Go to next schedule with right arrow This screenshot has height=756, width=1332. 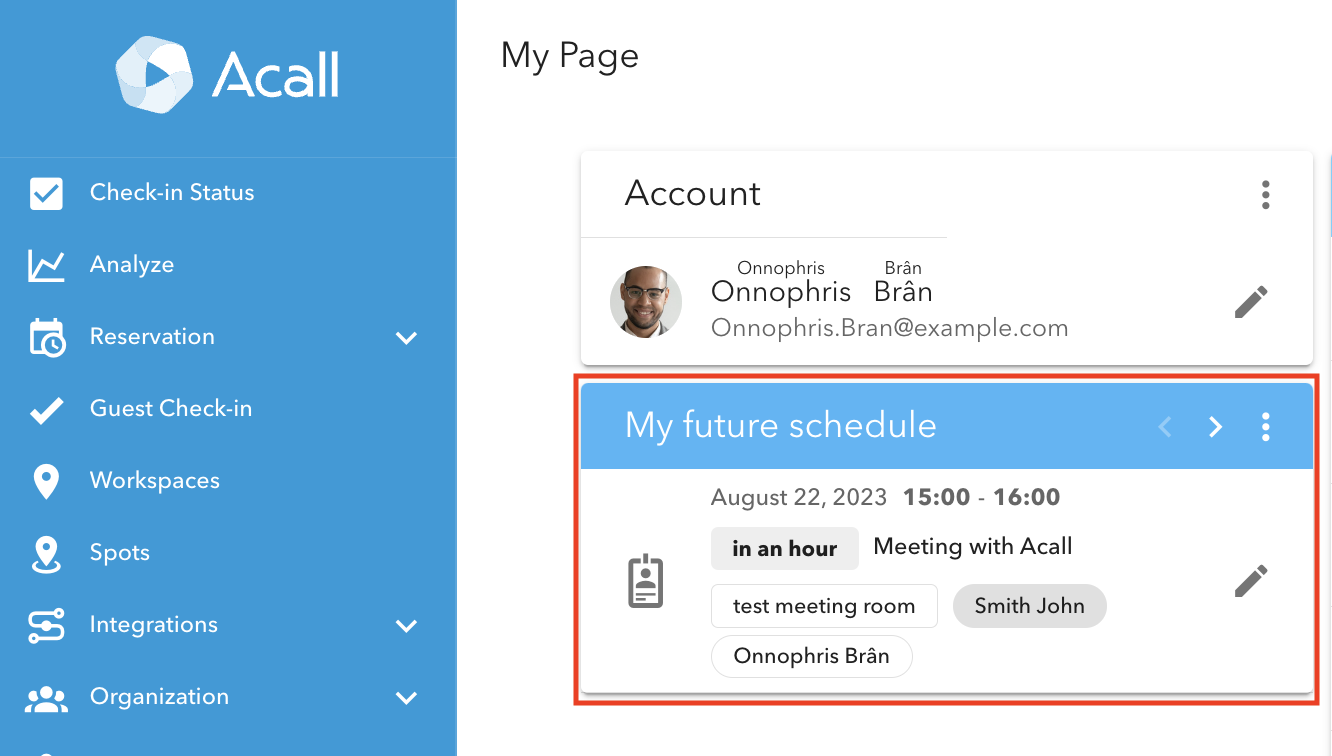coord(1215,427)
